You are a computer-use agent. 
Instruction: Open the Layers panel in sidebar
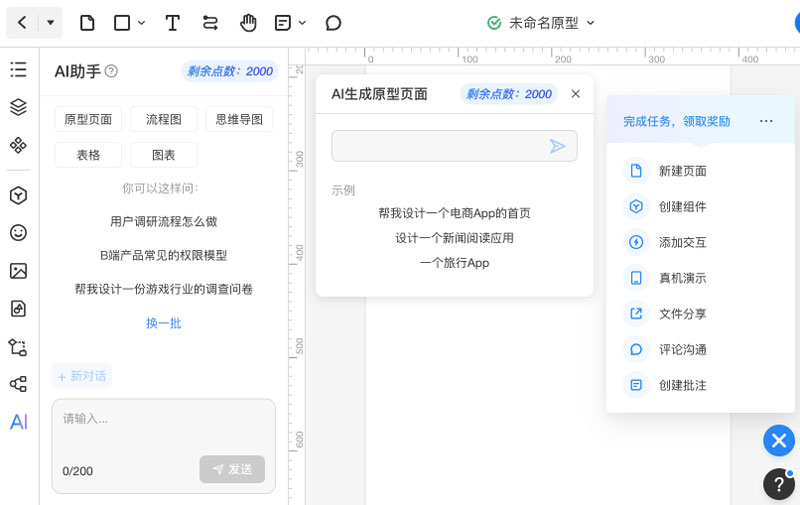pos(18,107)
